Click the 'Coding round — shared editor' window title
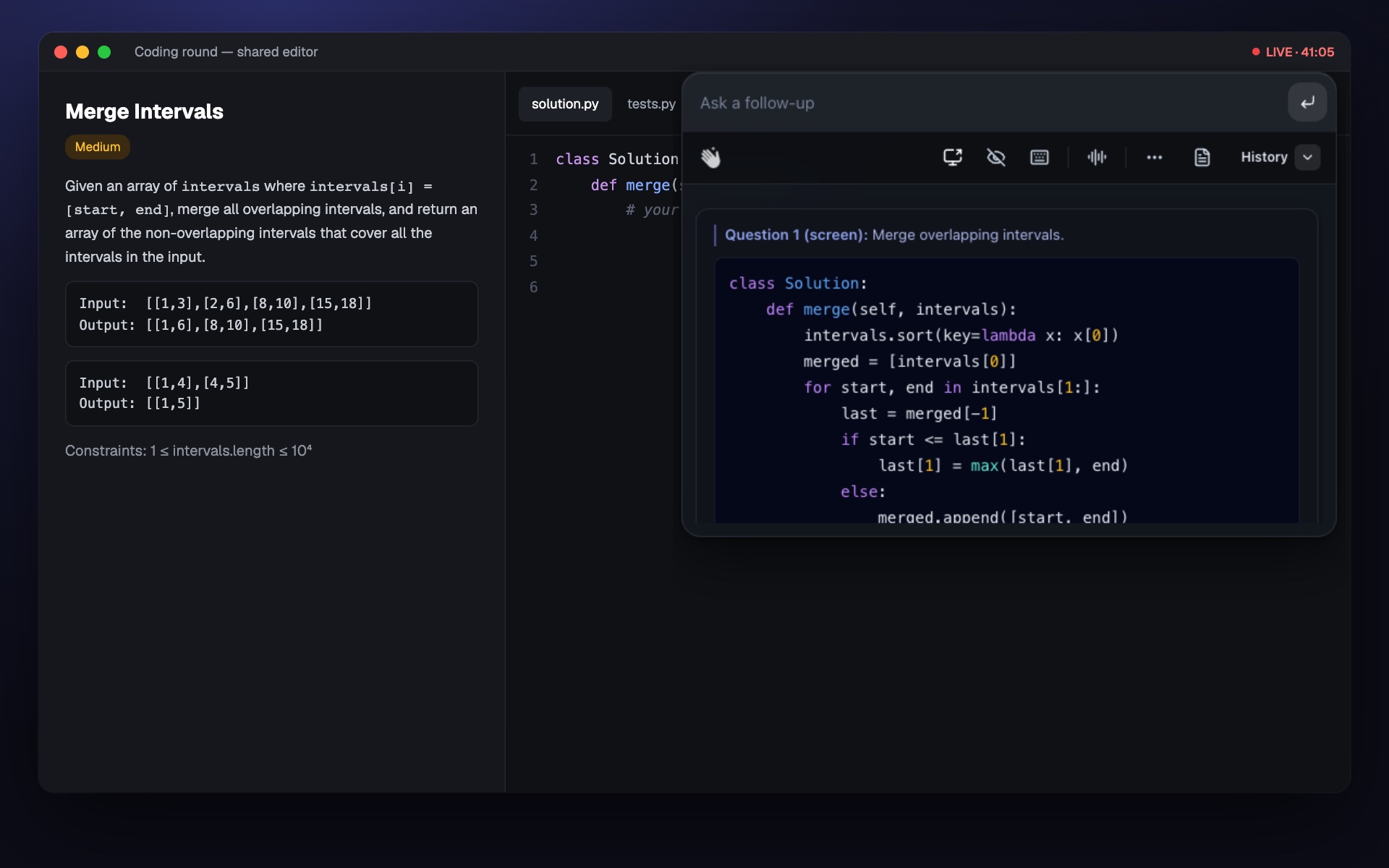The height and width of the screenshot is (868, 1389). click(x=226, y=52)
